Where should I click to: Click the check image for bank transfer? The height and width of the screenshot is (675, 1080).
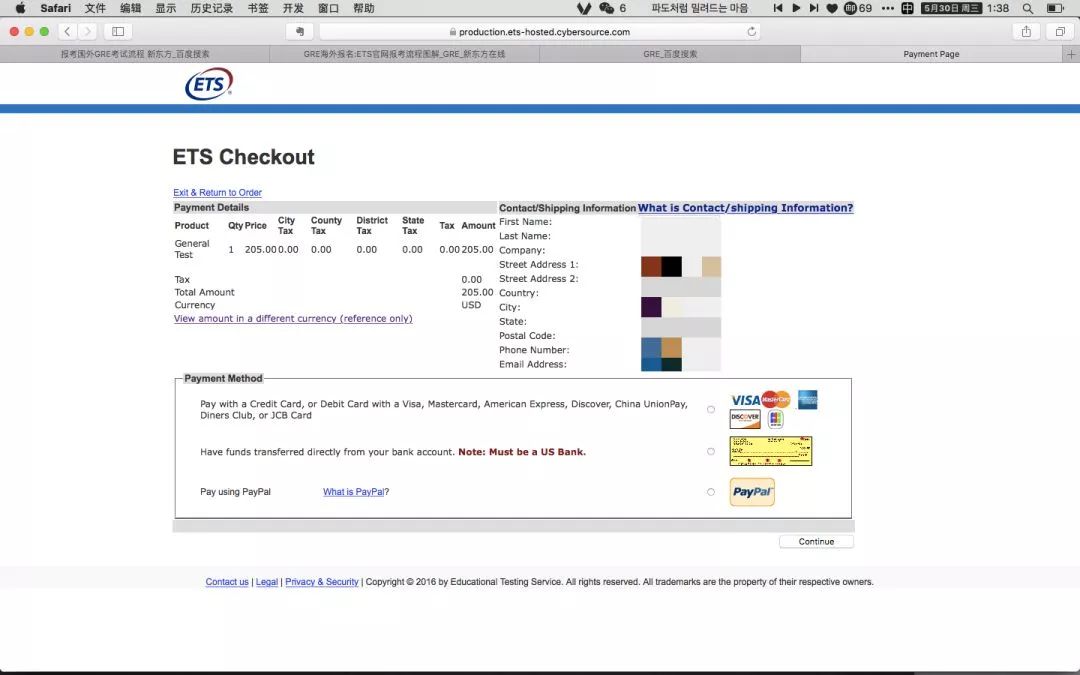pos(771,451)
